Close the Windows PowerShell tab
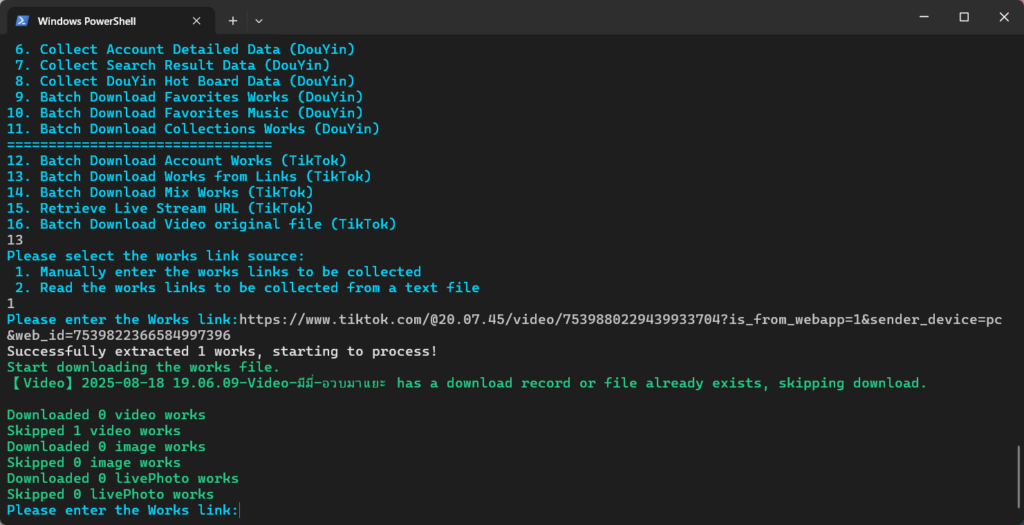This screenshot has width=1024, height=525. point(196,20)
